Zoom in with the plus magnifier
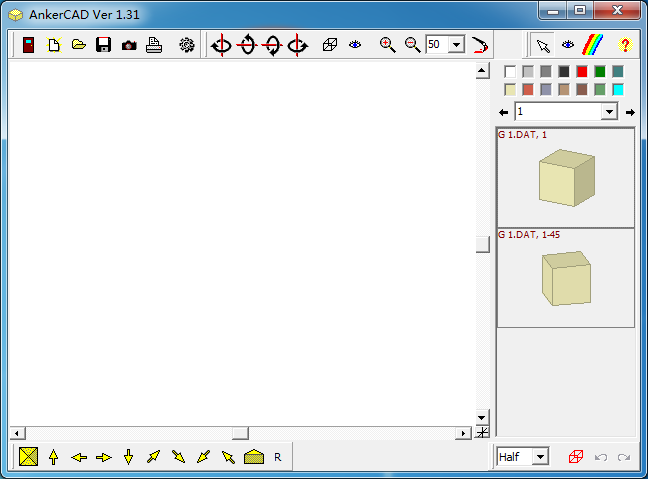Viewport: 648px width, 479px height. [388, 44]
